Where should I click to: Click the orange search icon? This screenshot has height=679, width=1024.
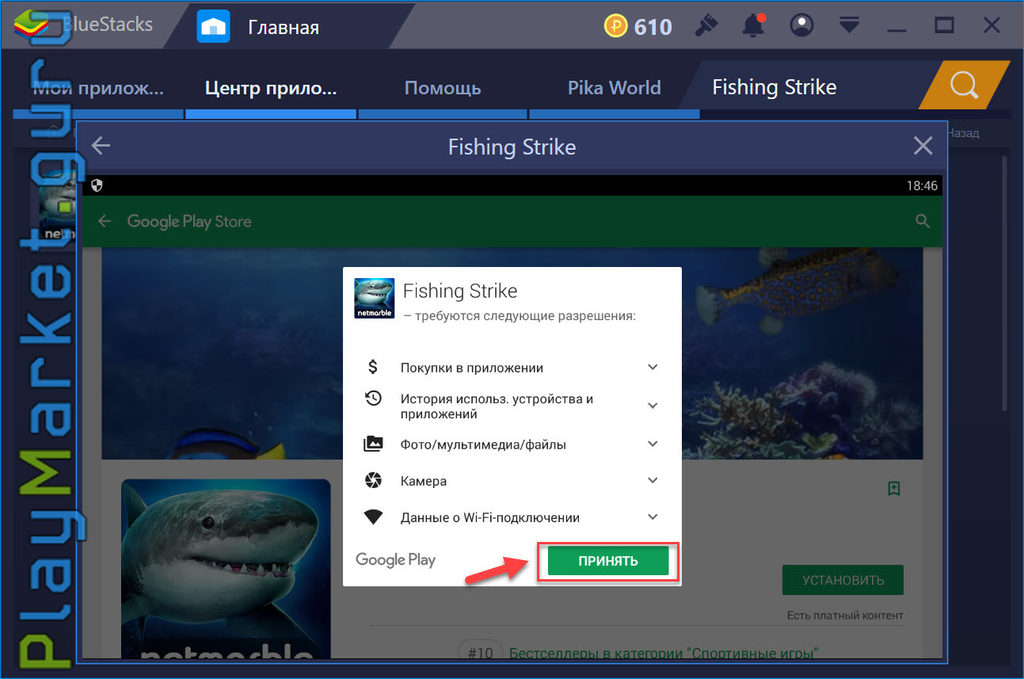tap(964, 85)
